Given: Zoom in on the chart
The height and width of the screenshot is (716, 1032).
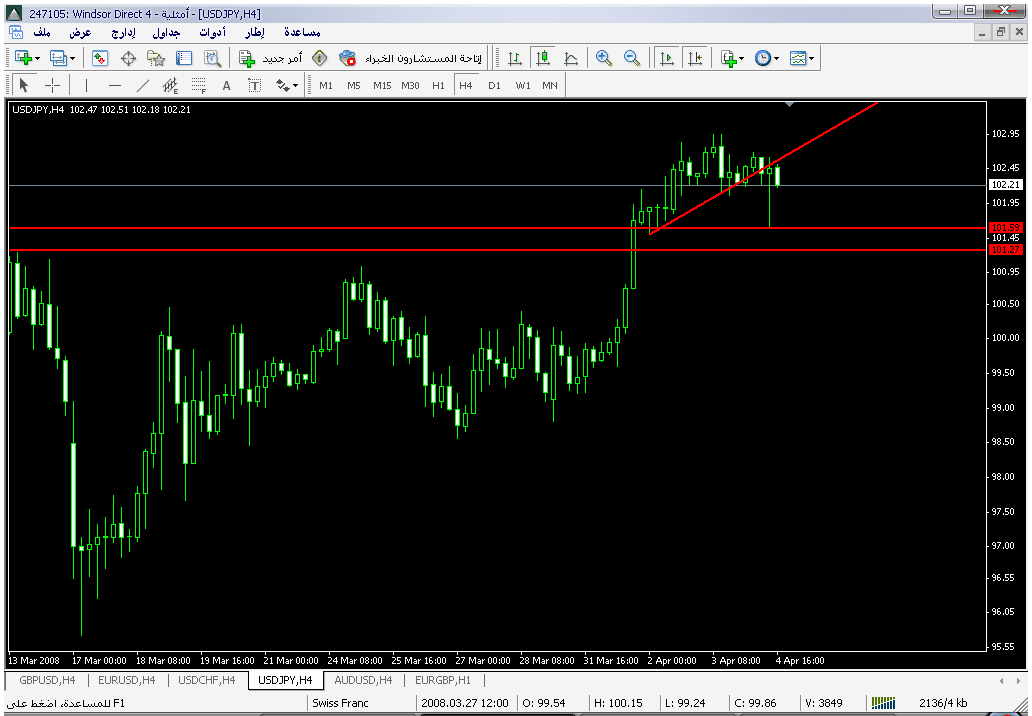Looking at the screenshot, I should [x=603, y=58].
